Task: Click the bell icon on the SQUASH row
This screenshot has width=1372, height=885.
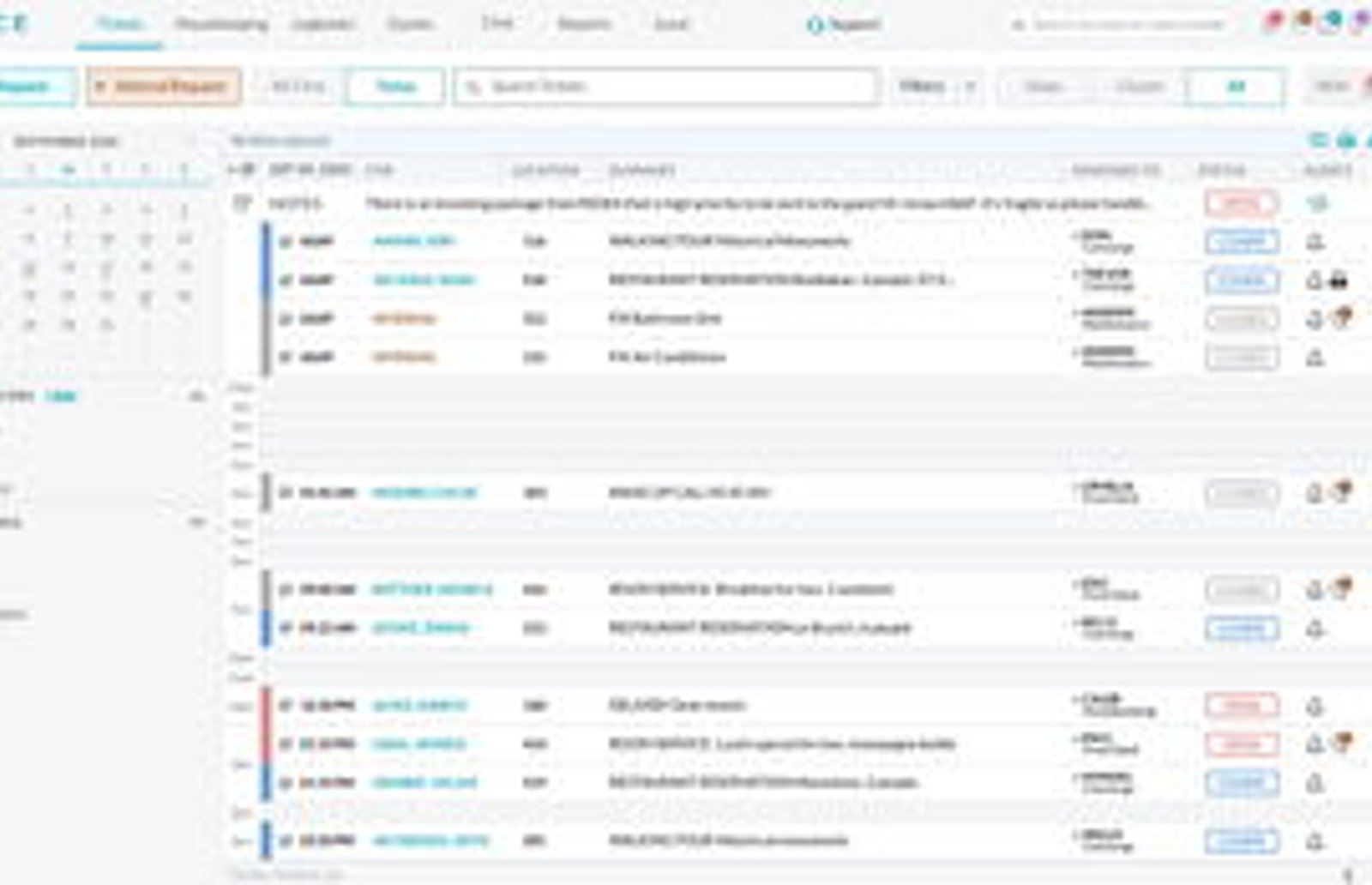Action: [x=1315, y=707]
